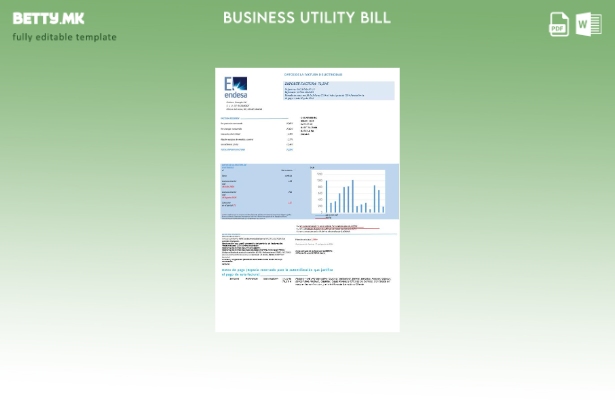Click the PDF file format icon
615x400 pixels.
[559, 24]
